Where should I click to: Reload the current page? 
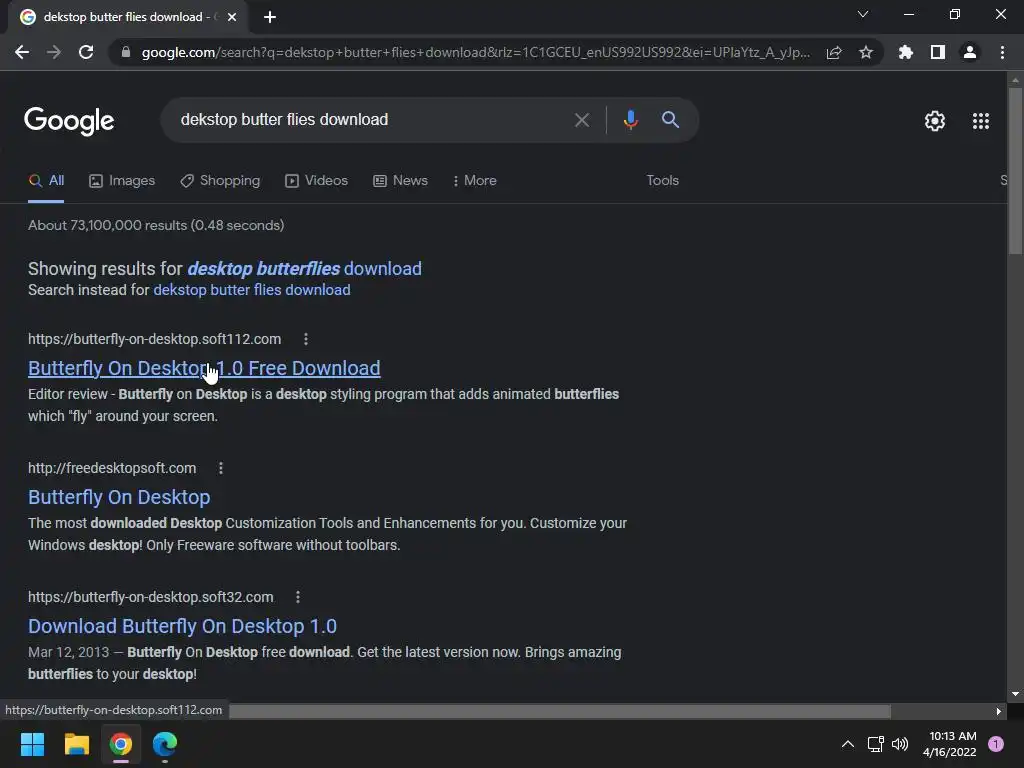coord(86,52)
